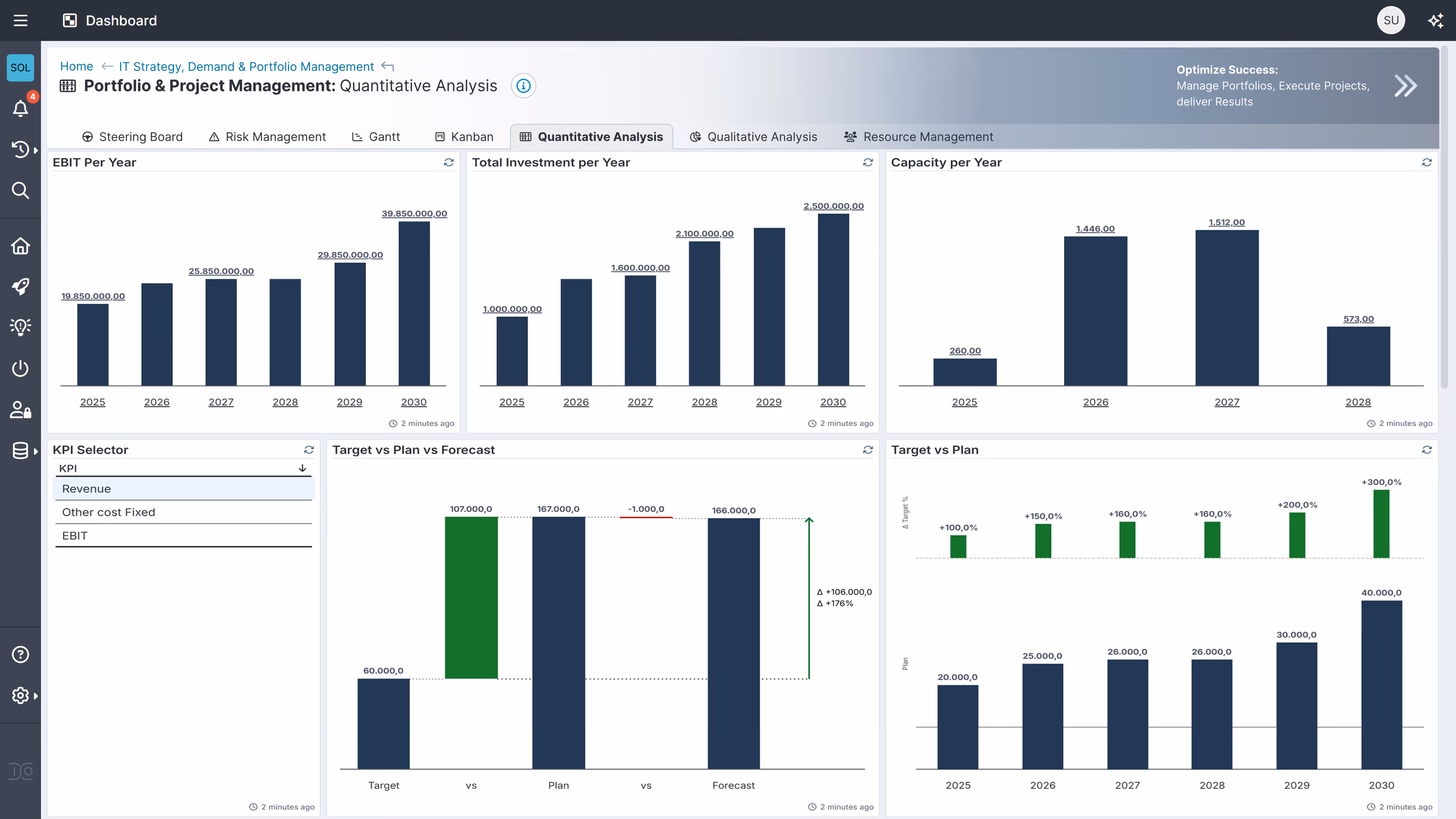This screenshot has width=1456, height=819.
Task: Open the KPI sort dropdown in KPI Selector
Action: pyautogui.click(x=302, y=468)
